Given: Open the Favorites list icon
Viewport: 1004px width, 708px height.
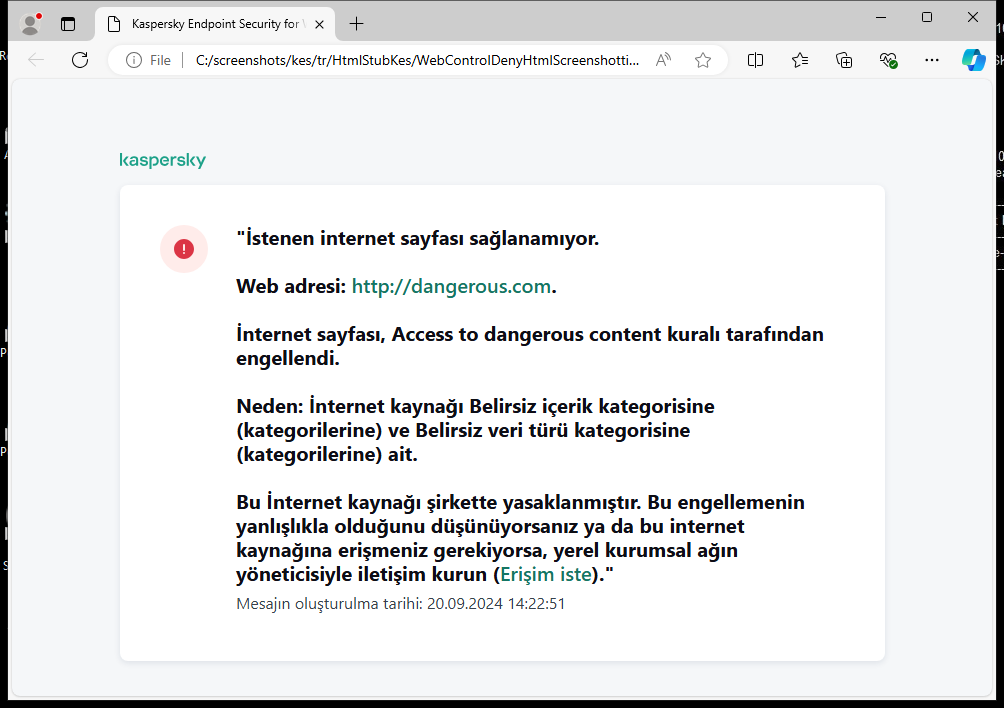Looking at the screenshot, I should pos(800,60).
